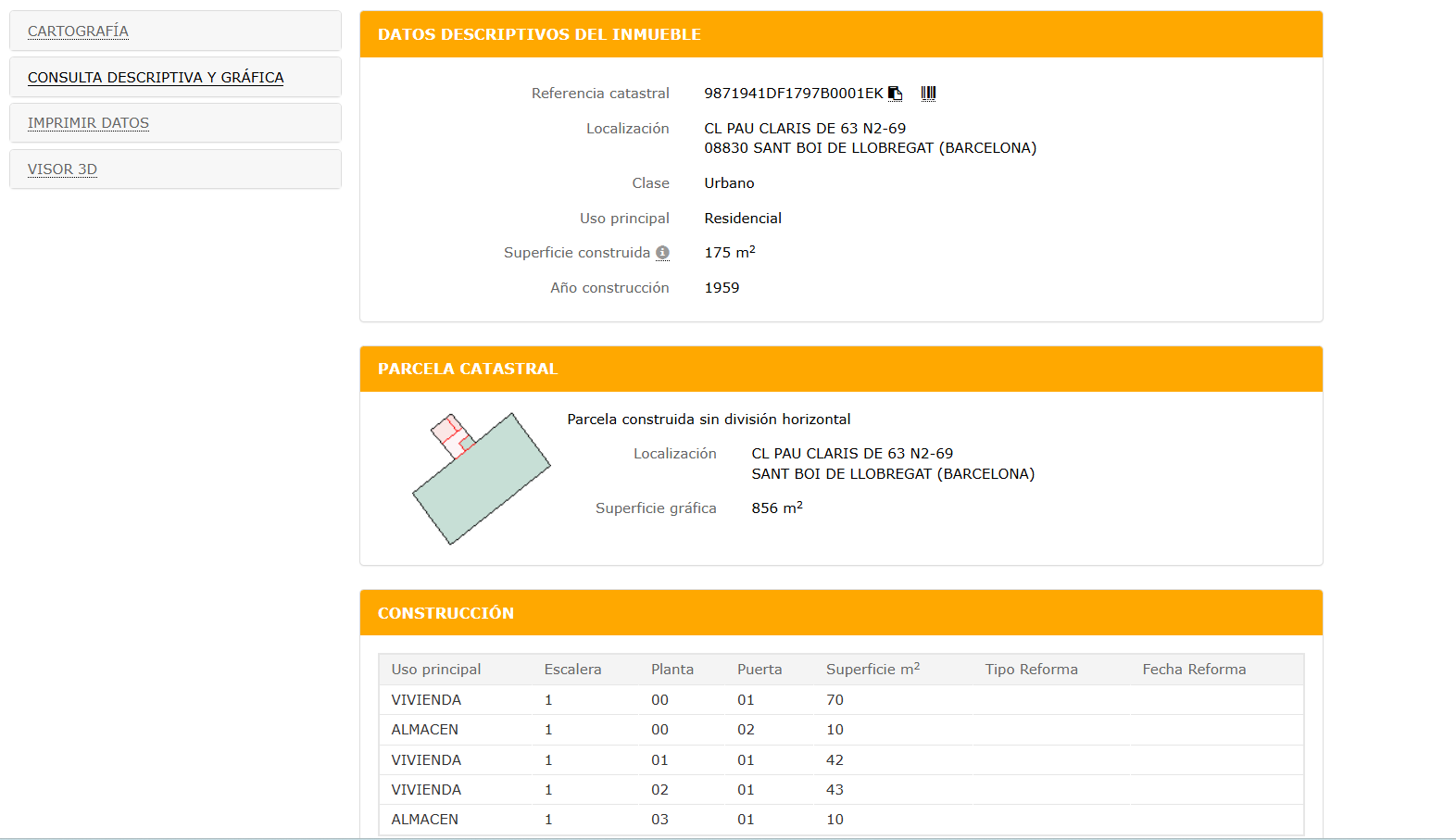Click the 856 m² Superficie gráfica value
1456x840 pixels.
(x=776, y=508)
